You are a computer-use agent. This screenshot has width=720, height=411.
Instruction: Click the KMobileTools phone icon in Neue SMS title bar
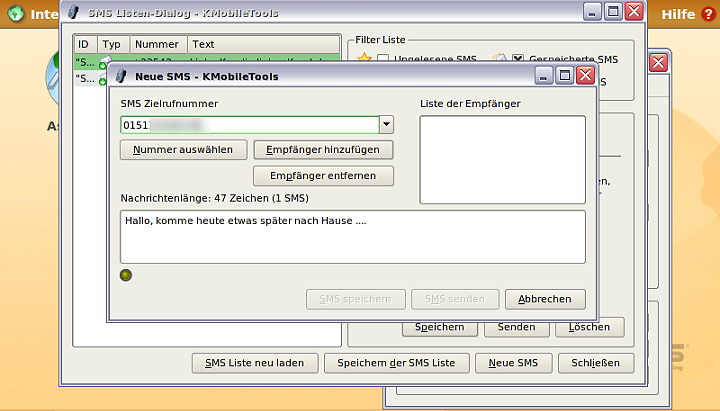pos(121,76)
